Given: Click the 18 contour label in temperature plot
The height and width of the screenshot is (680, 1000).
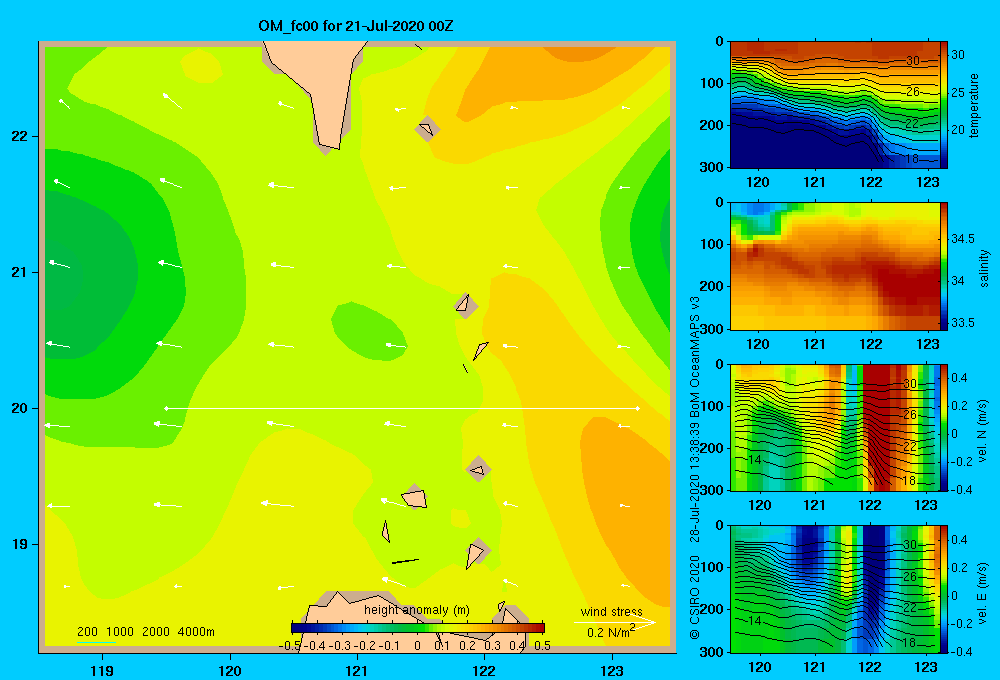Looking at the screenshot, I should 912,158.
